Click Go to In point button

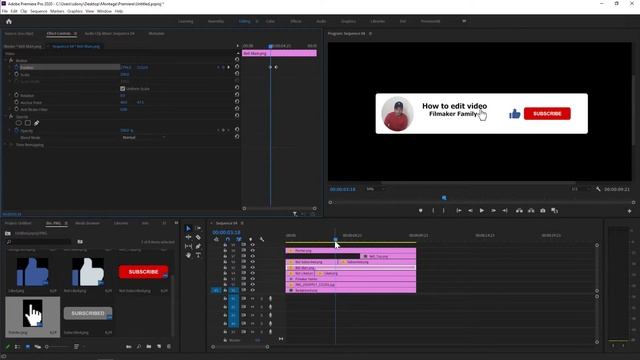pyautogui.click(x=459, y=211)
